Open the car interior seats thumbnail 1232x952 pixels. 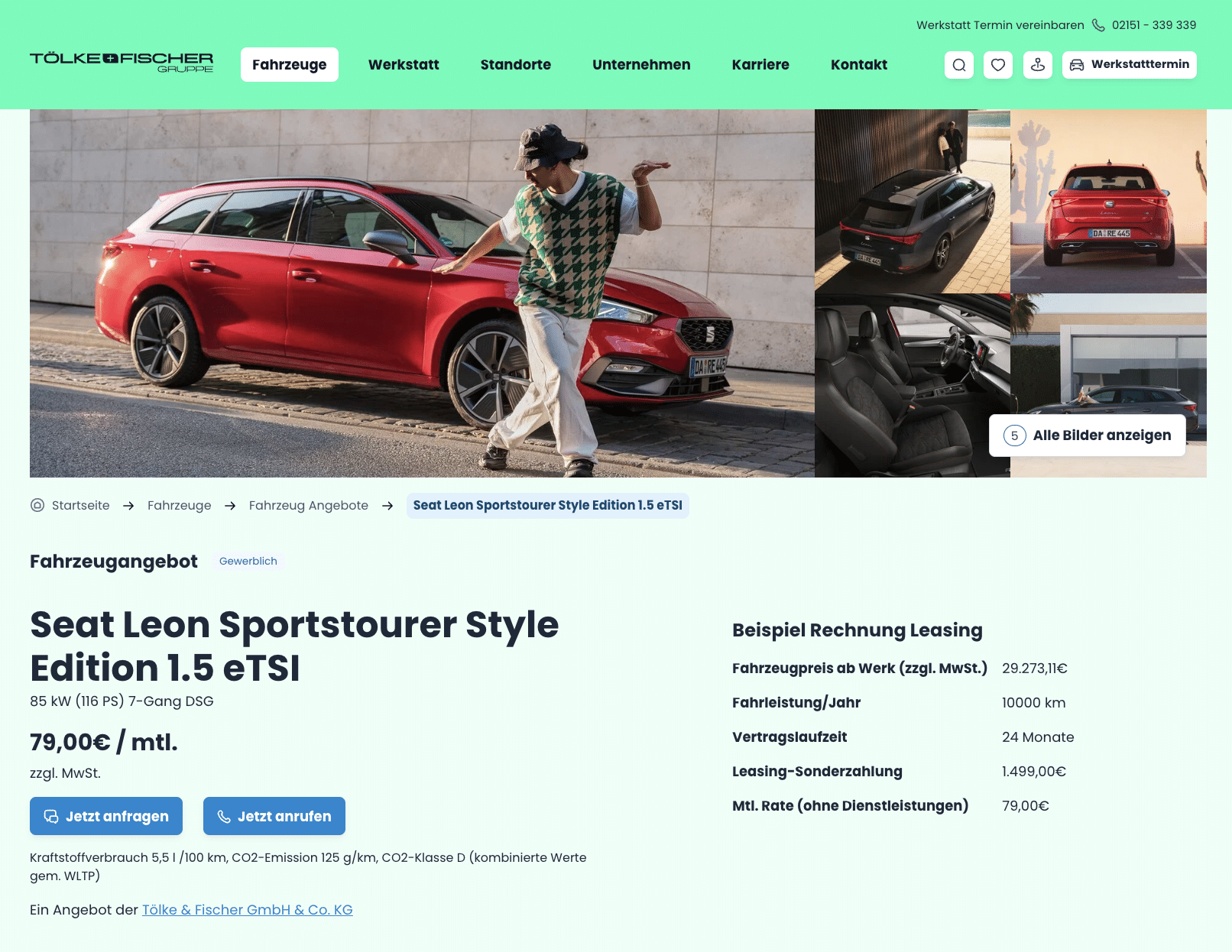click(x=913, y=386)
